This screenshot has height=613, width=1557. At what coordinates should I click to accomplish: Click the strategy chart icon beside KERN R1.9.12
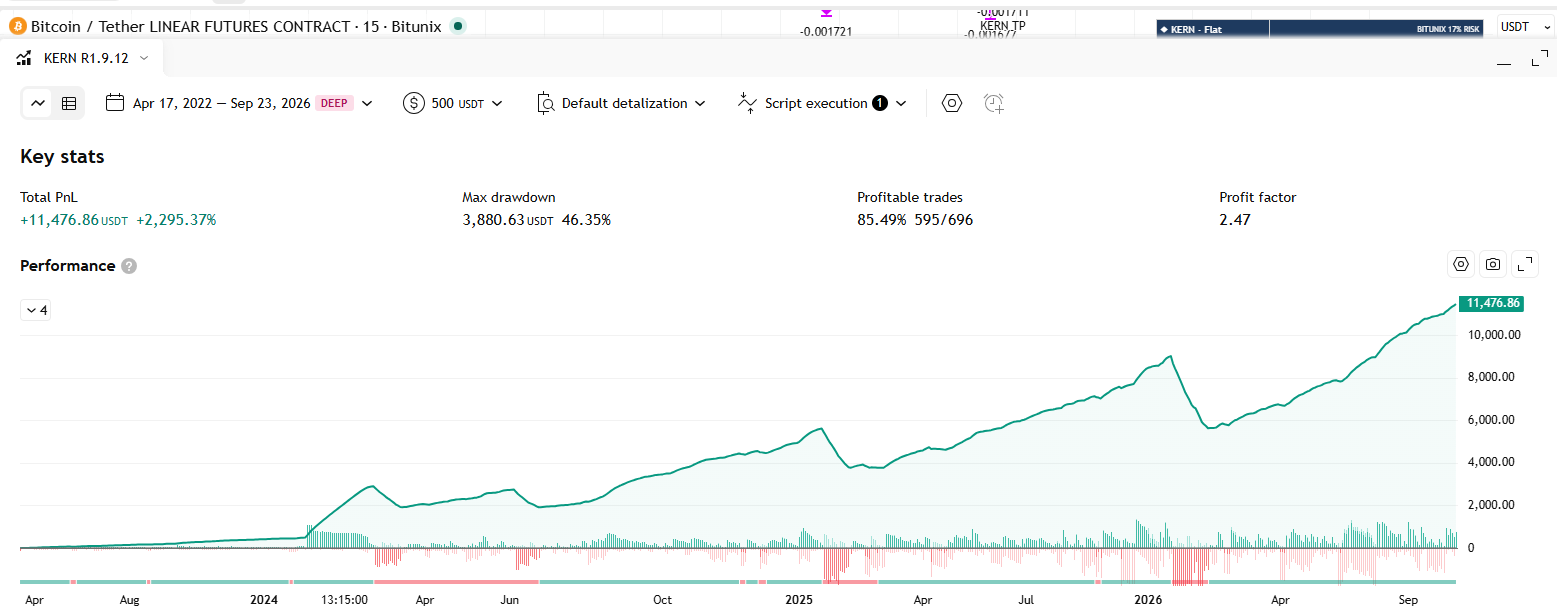tap(25, 58)
